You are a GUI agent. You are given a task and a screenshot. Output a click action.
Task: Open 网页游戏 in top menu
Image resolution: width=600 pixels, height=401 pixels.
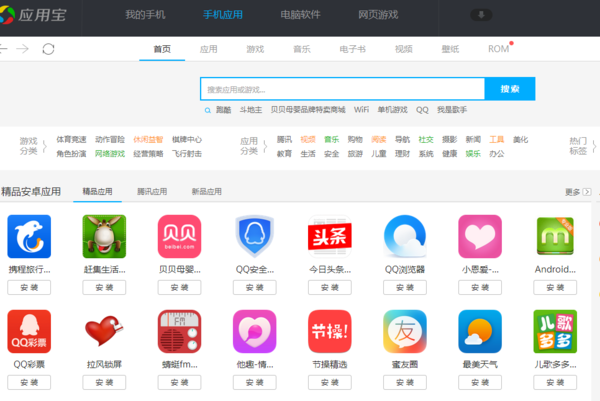point(378,15)
